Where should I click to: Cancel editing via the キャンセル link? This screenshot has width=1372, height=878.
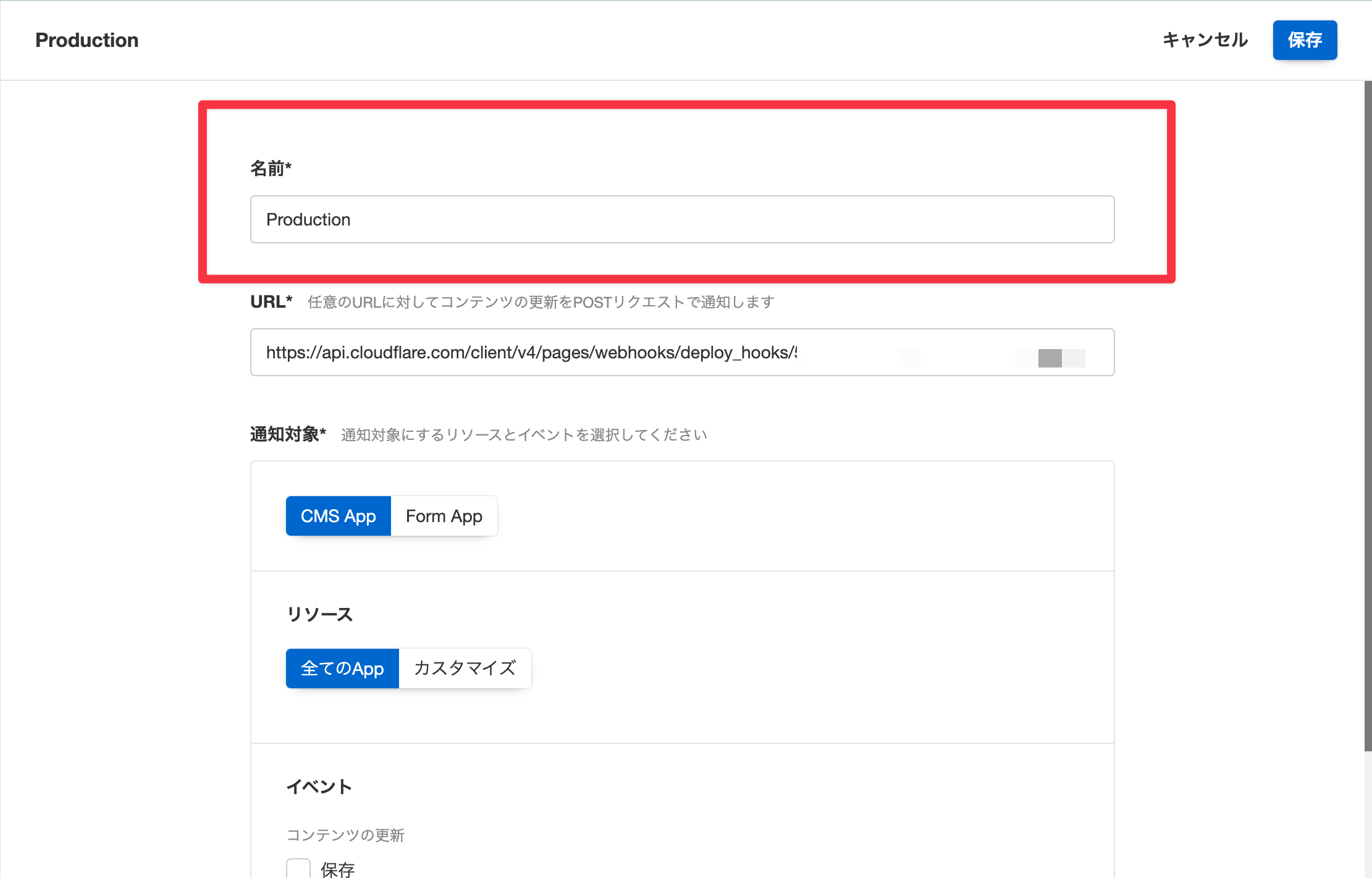tap(1205, 40)
